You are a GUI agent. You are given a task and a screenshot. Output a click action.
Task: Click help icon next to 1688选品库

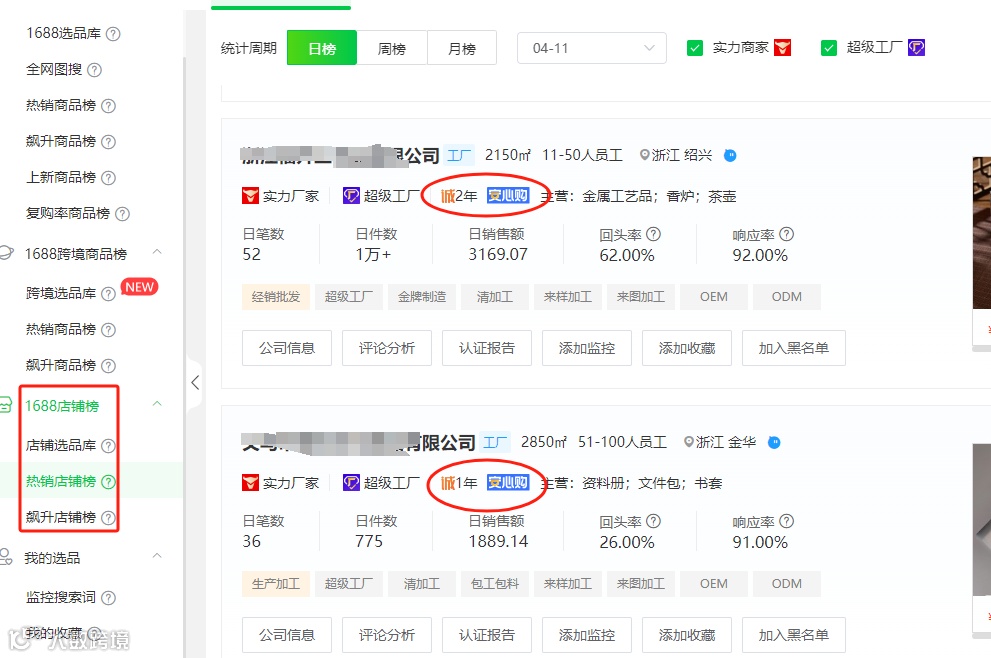pyautogui.click(x=112, y=34)
